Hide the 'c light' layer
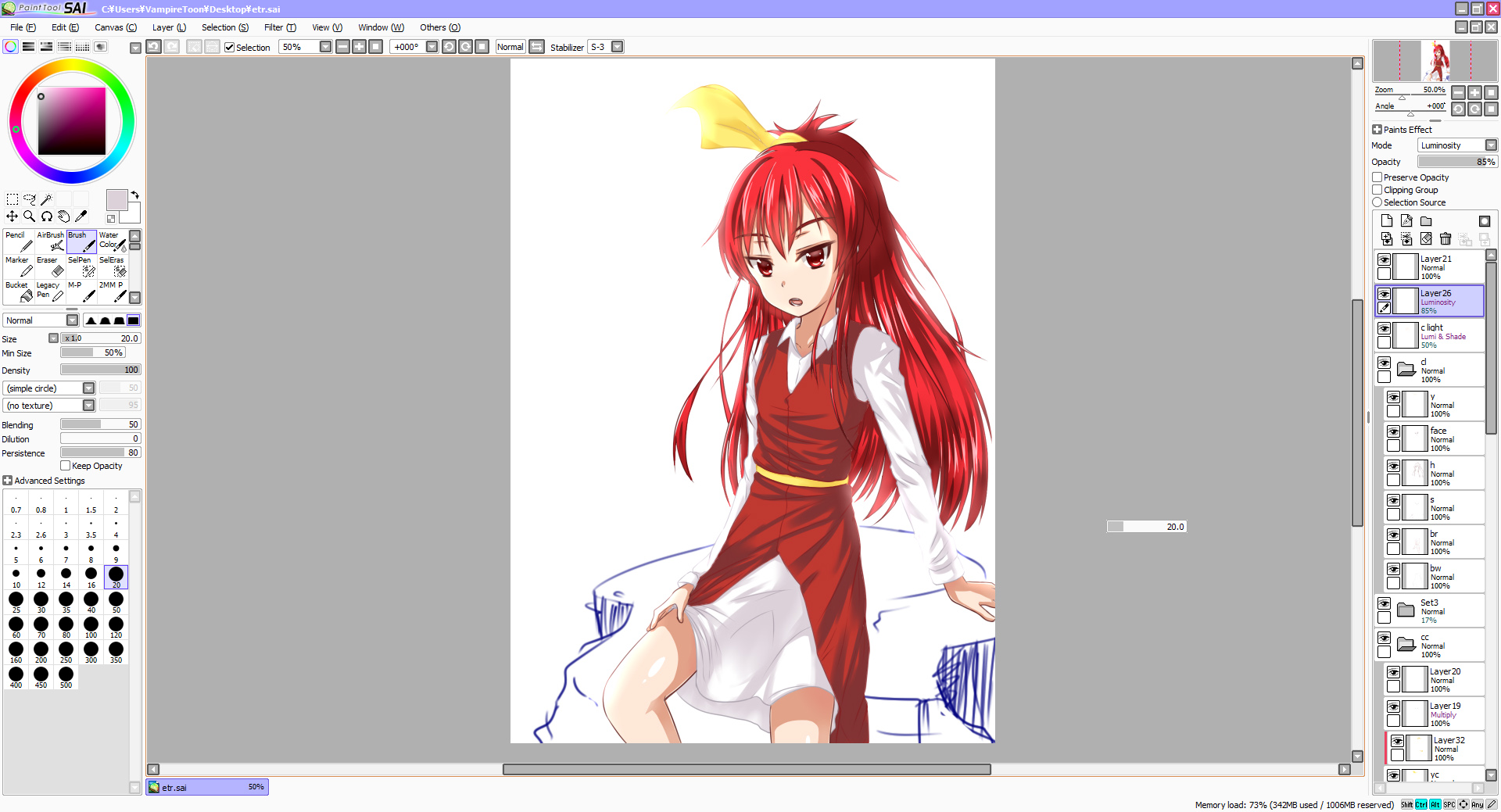 coord(1385,328)
